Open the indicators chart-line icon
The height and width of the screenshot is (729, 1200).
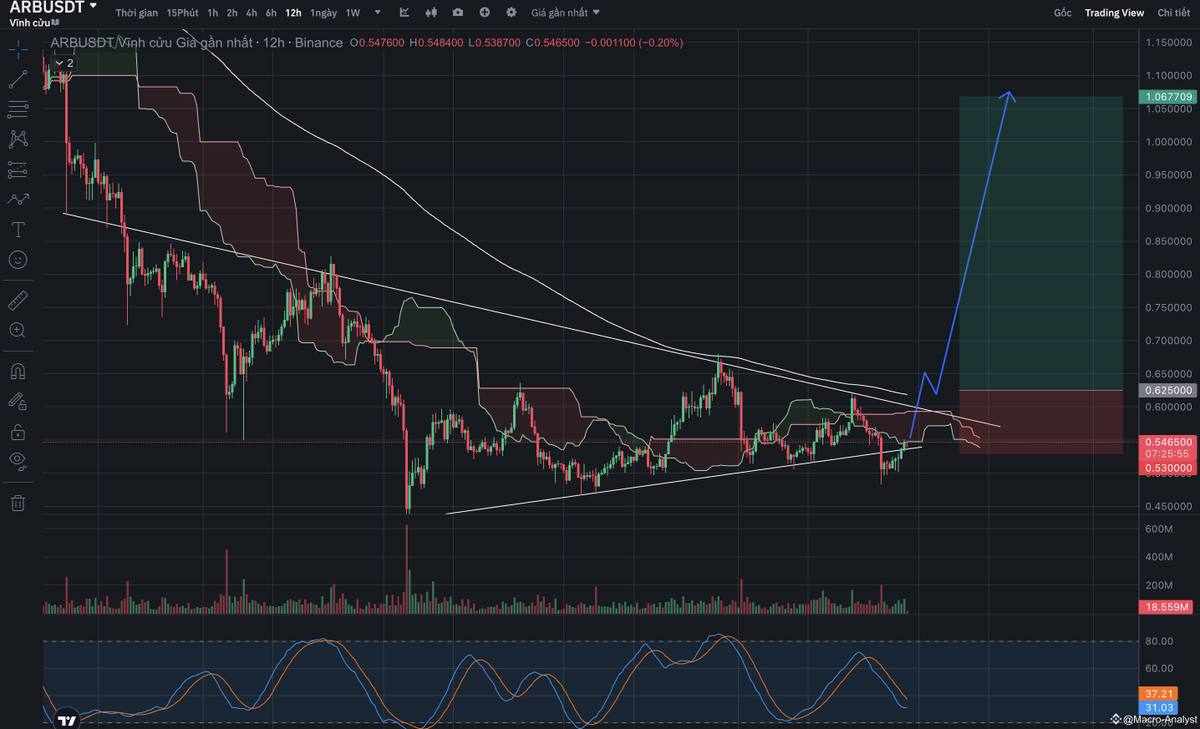(404, 13)
